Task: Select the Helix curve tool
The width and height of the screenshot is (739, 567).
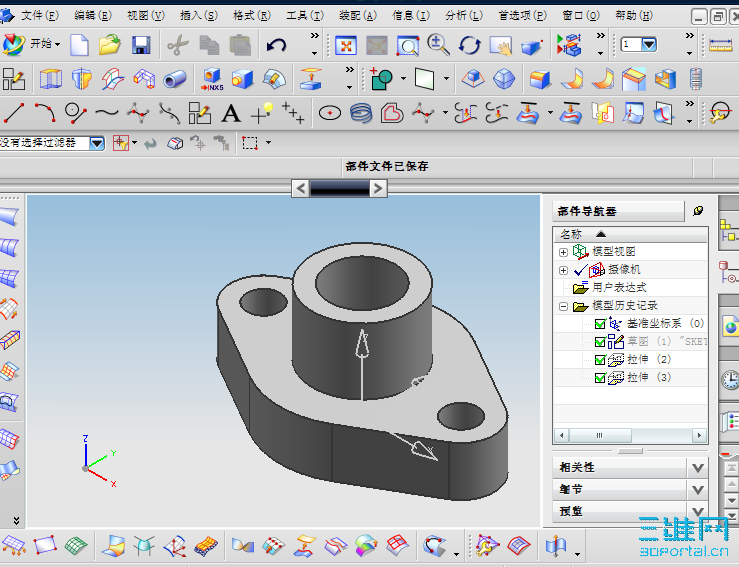Action: pyautogui.click(x=361, y=114)
